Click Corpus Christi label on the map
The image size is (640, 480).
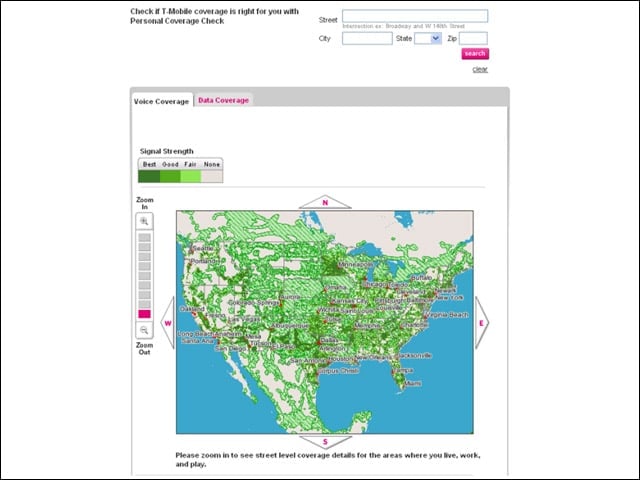pyautogui.click(x=338, y=371)
